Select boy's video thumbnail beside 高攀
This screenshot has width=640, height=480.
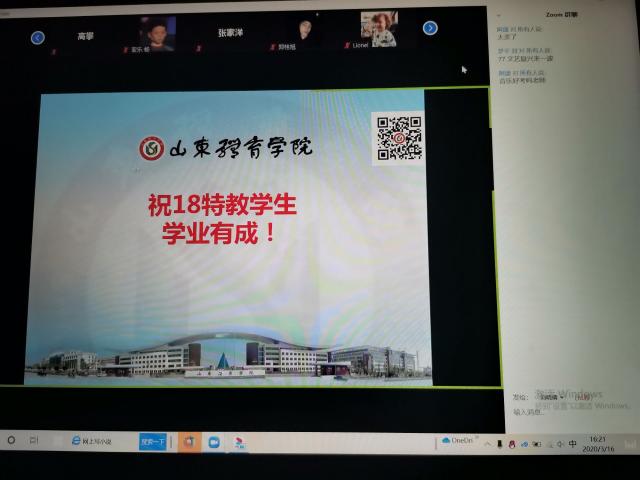pos(157,33)
